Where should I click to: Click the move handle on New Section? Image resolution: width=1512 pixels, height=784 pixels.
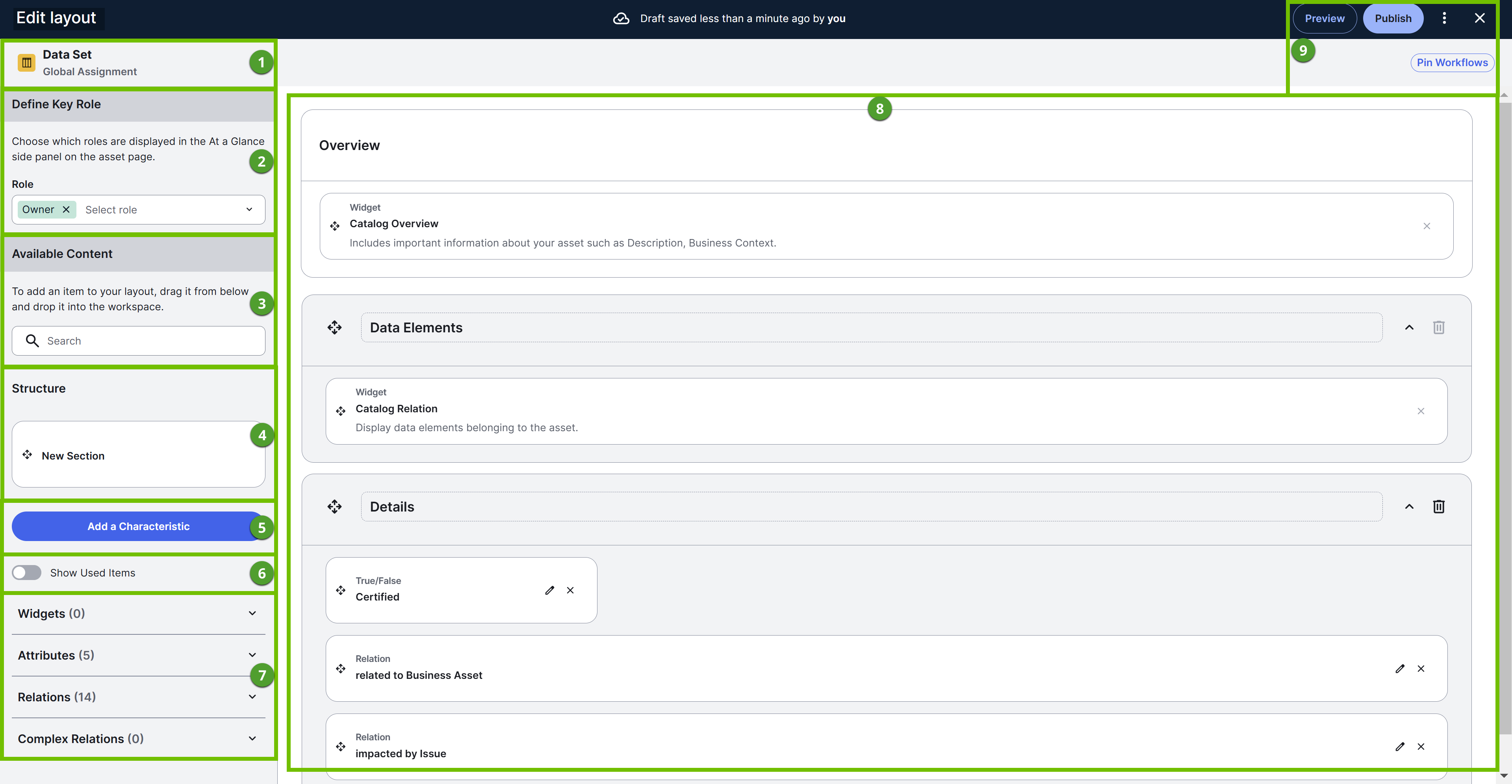(x=27, y=455)
